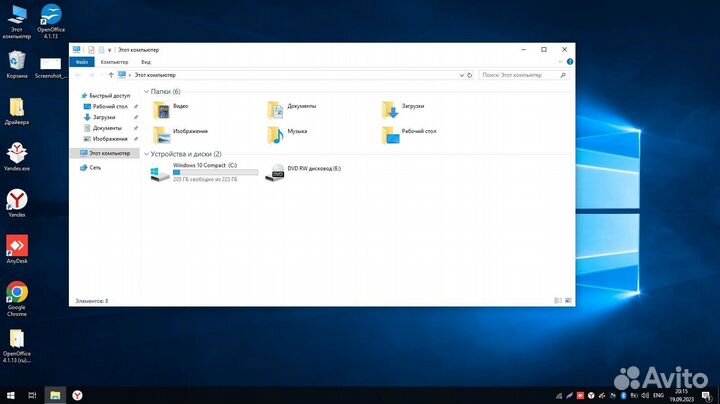Select the Google Chrome desktop shortcut
Viewport: 720px width, 404px height.
pos(17,298)
